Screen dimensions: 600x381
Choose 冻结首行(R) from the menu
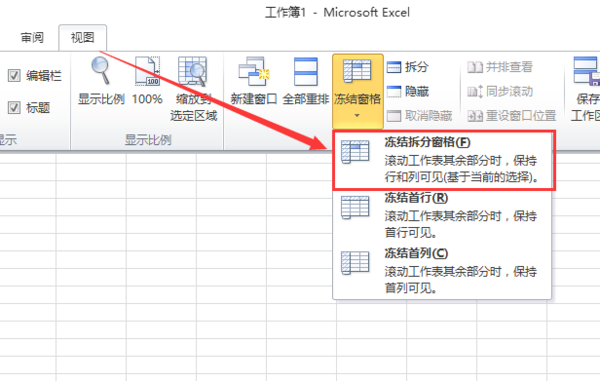click(x=442, y=215)
